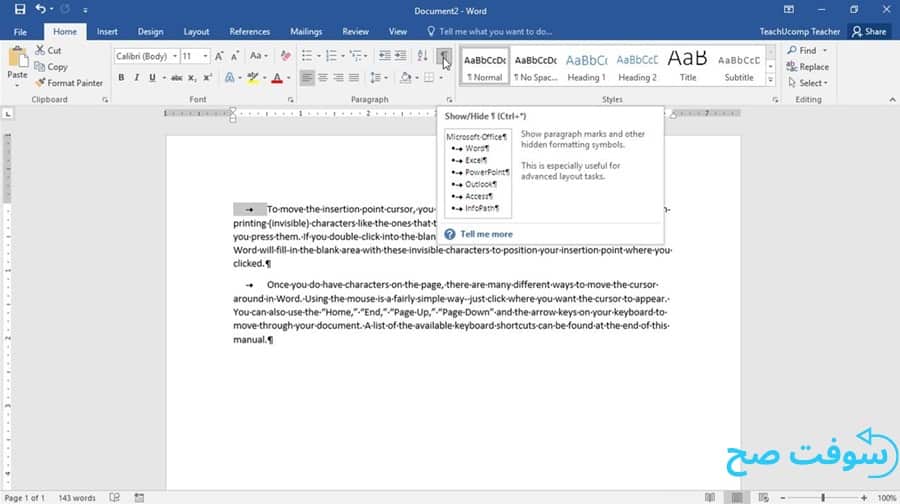
Task: Switch to the Design tab
Action: pos(150,32)
